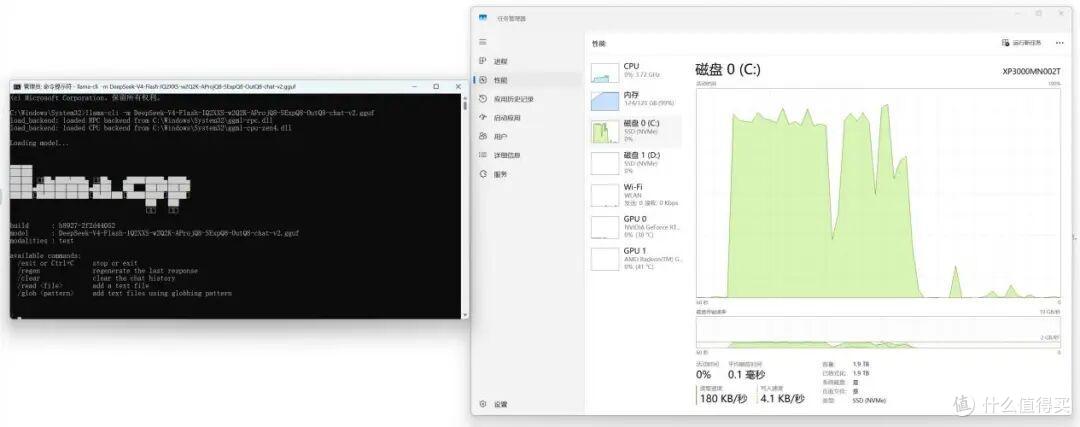Click the 'modalities : text' line in terminal

pos(42,241)
